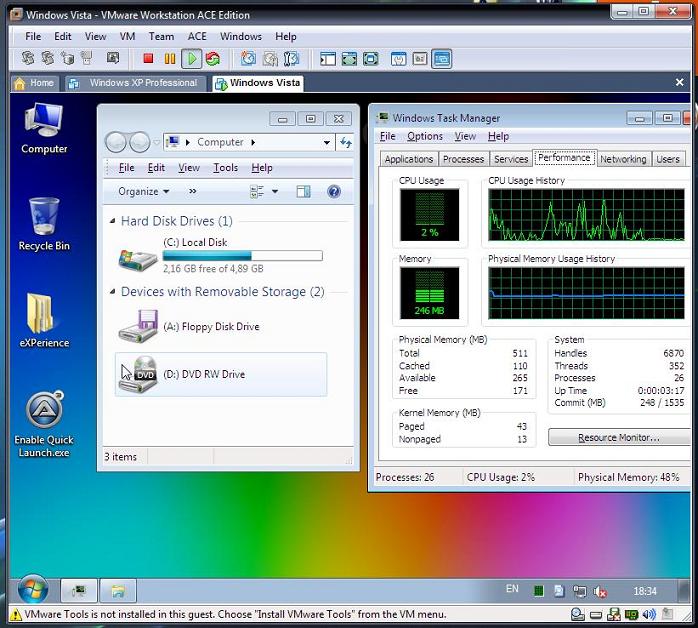Click the highlighted console view toolbar icon

[x=442, y=59]
